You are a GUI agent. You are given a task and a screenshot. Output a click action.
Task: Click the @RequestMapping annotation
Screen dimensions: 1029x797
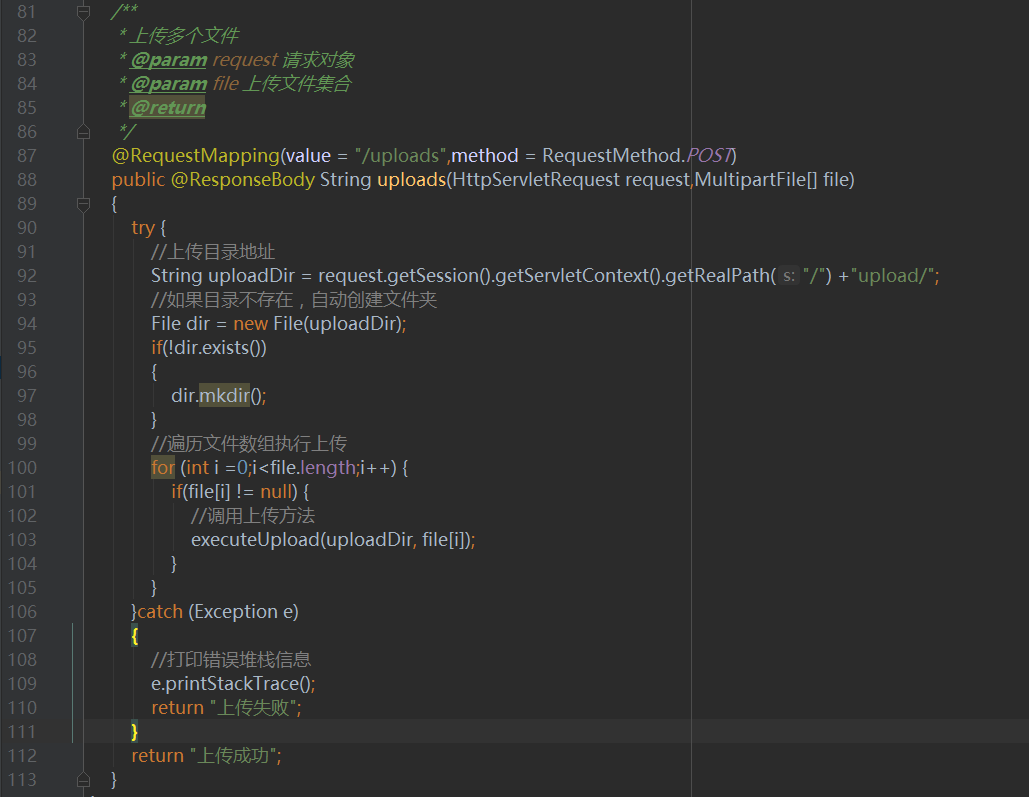pos(196,156)
